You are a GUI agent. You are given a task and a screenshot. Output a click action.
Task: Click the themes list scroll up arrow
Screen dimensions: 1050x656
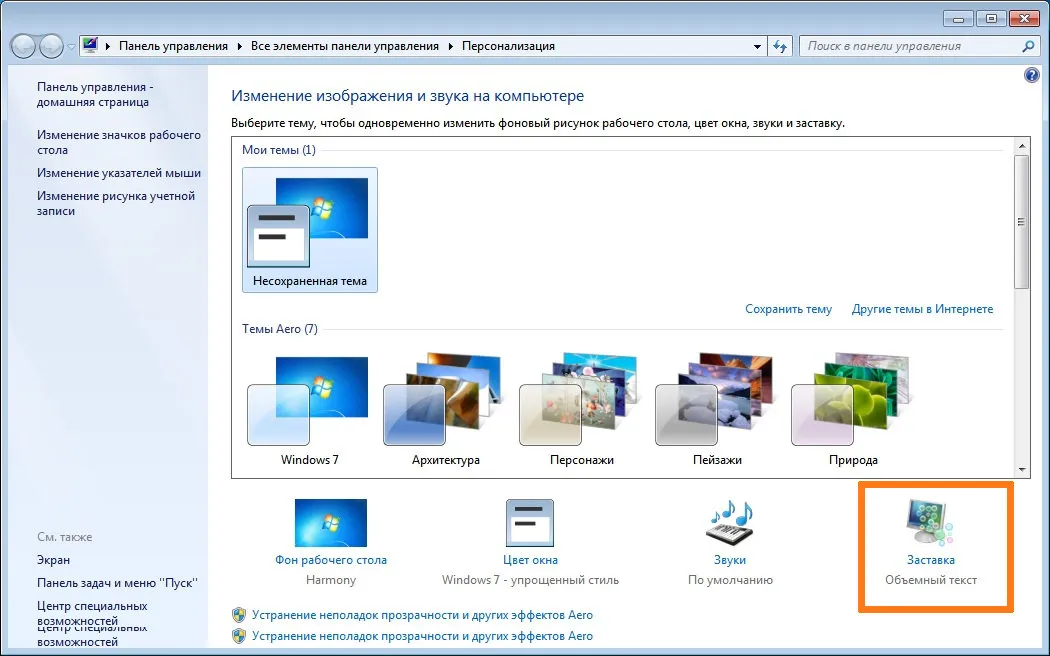[1021, 146]
